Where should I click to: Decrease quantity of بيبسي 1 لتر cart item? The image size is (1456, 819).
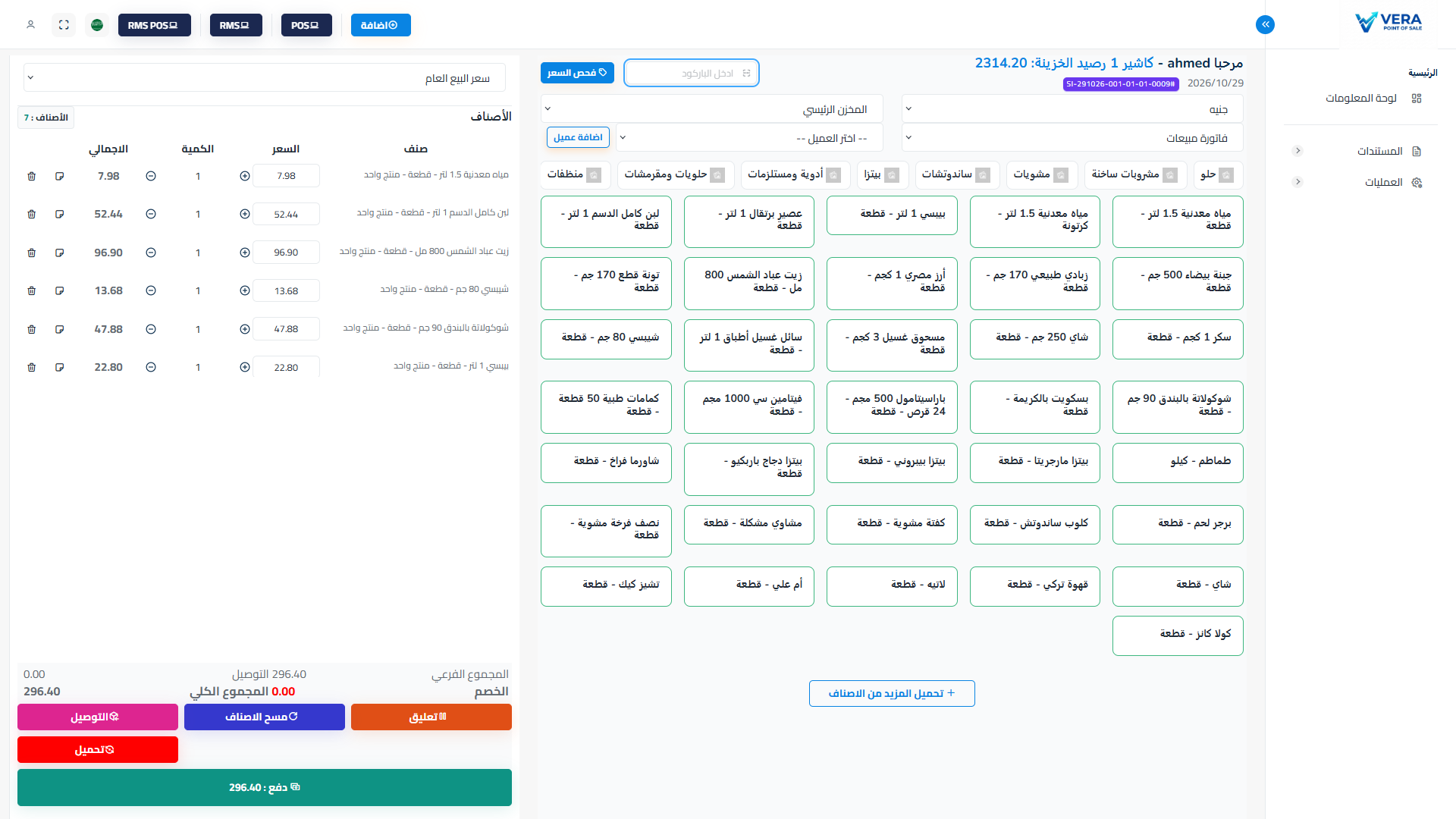click(x=151, y=367)
